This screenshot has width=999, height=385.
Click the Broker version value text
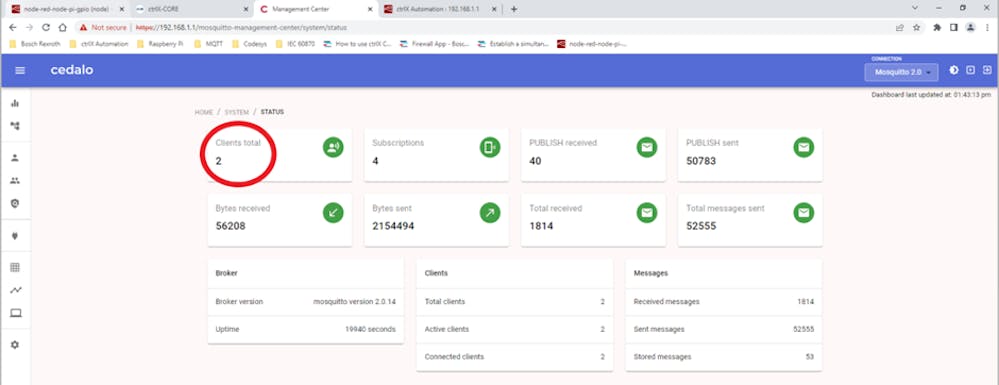(354, 301)
